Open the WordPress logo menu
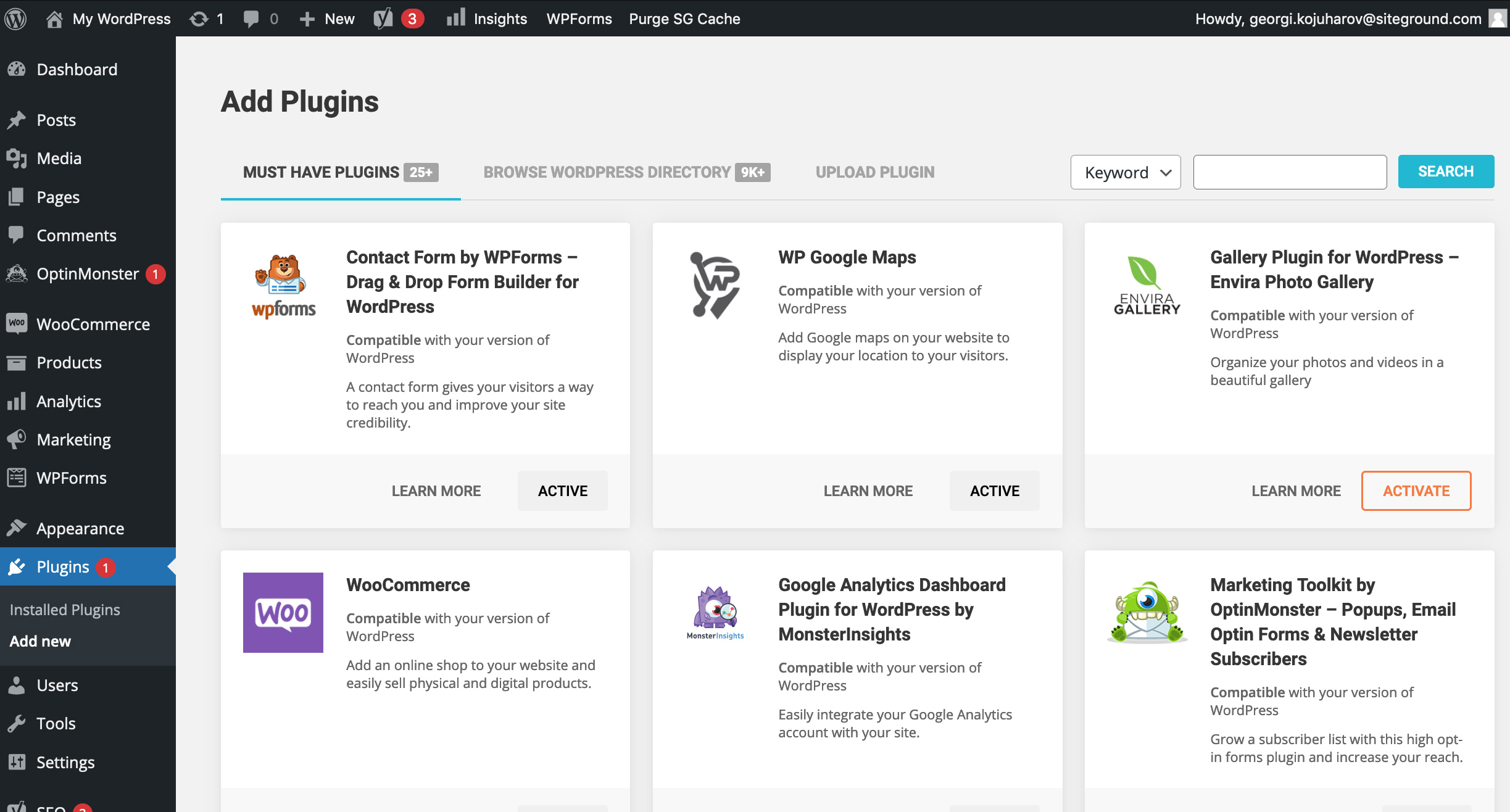Image resolution: width=1510 pixels, height=812 pixels. [15, 19]
